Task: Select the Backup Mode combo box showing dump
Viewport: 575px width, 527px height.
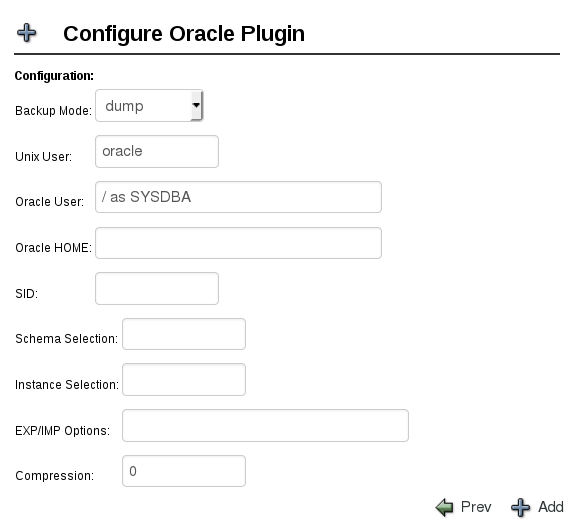Action: coord(149,106)
